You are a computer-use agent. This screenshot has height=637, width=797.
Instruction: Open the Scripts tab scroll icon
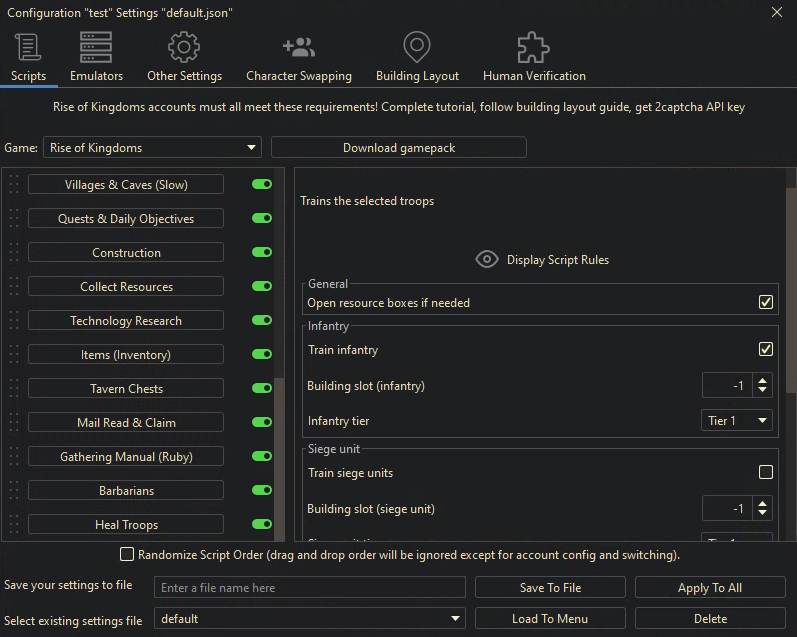tap(28, 48)
